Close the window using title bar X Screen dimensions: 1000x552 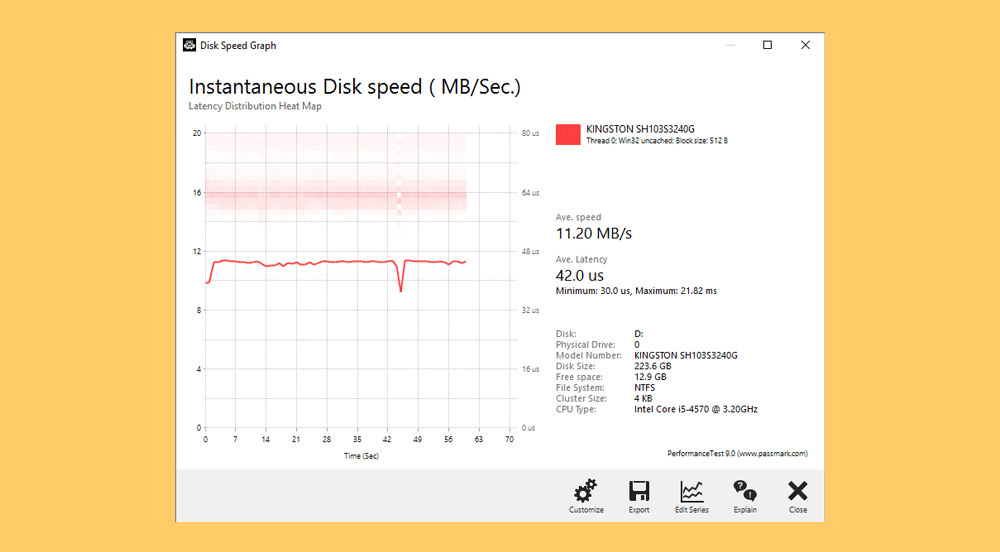(805, 45)
